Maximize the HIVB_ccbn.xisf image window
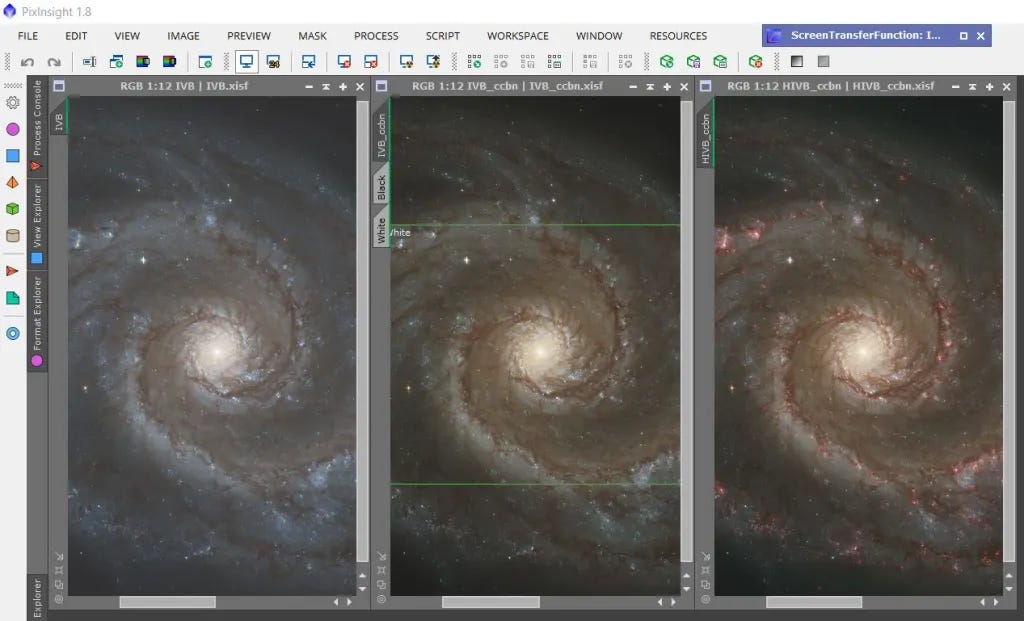Screen dimensions: 1024x621 click(x=989, y=87)
